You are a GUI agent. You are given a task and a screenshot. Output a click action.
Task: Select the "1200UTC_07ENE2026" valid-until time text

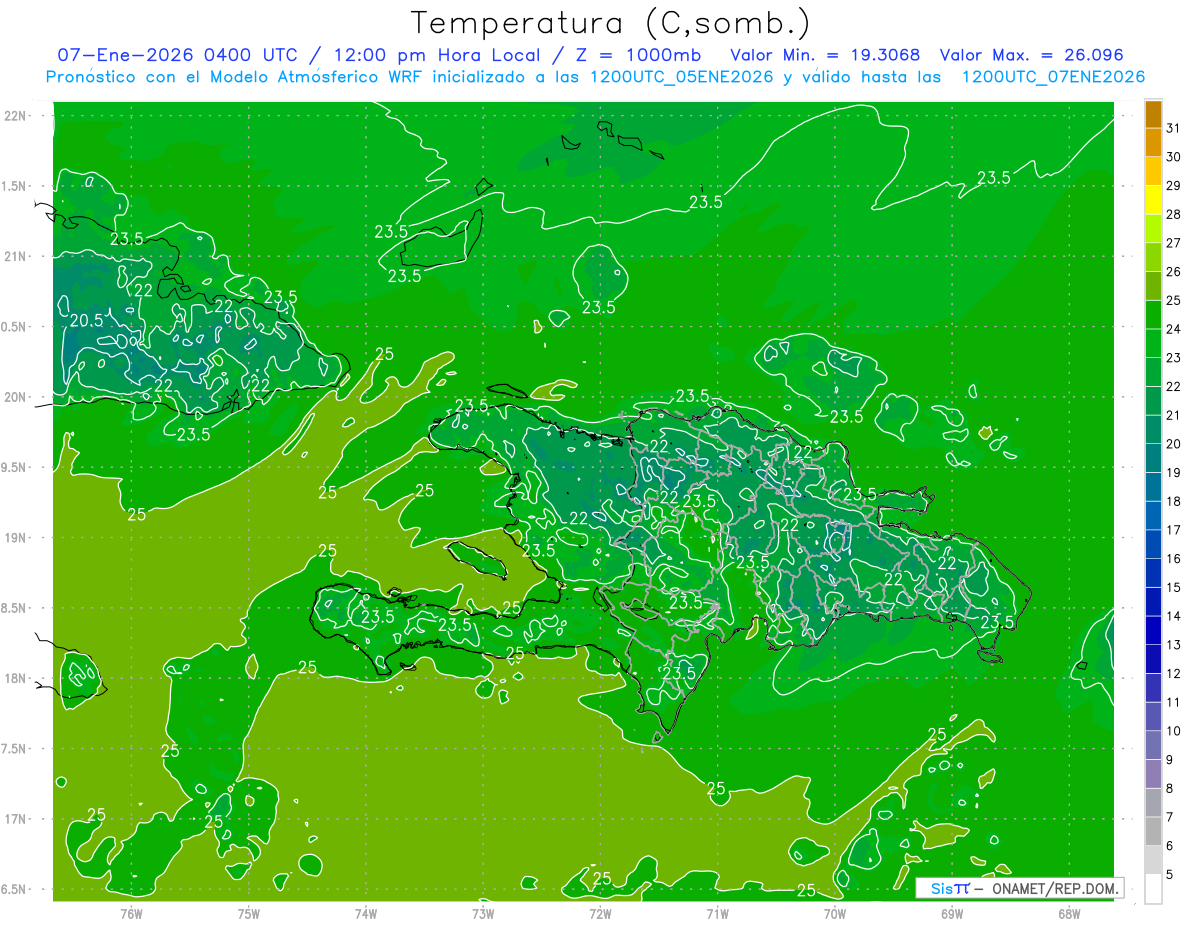point(1053,77)
